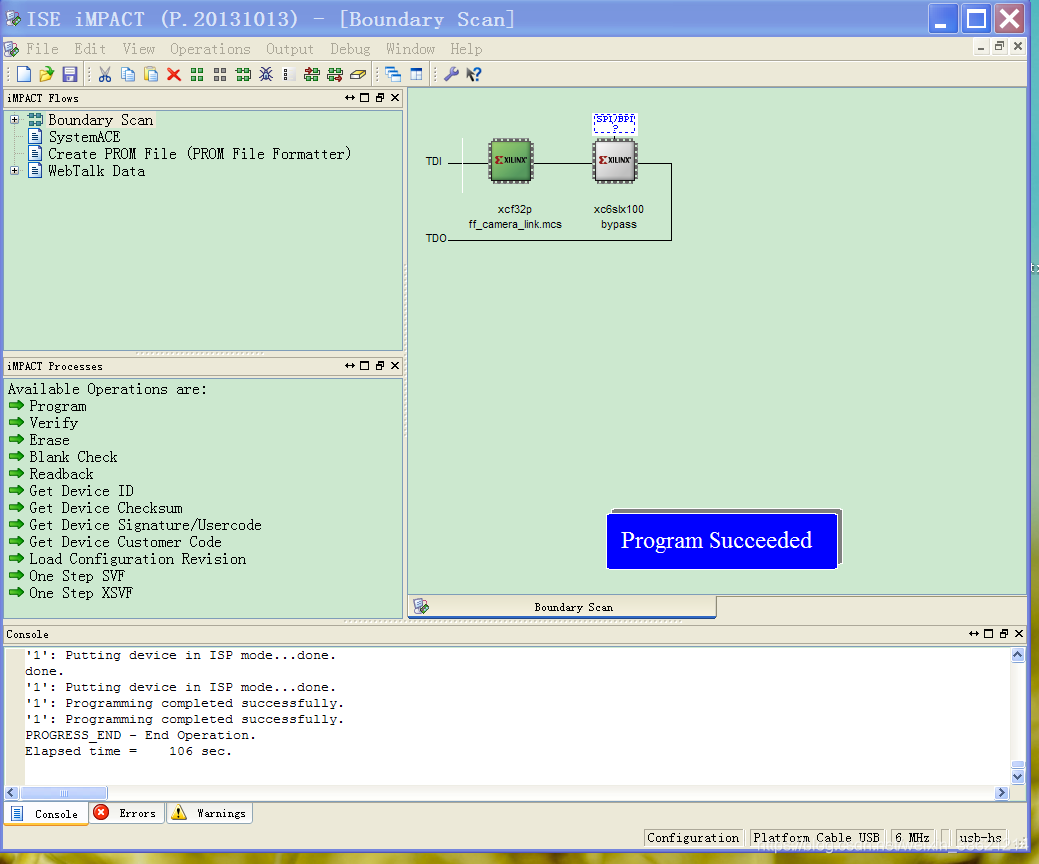Run the Readback operation
Viewport: 1039px width, 864px height.
coord(61,474)
